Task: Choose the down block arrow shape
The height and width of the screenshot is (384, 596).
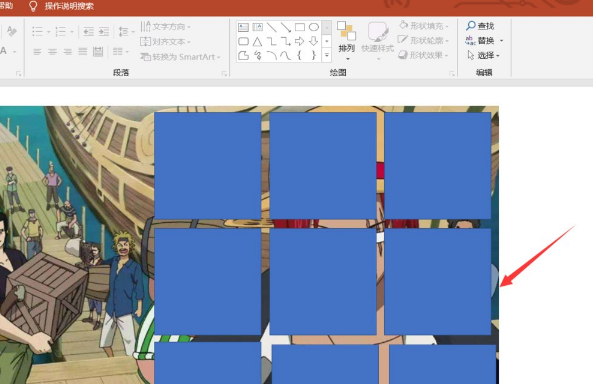Action: [314, 41]
